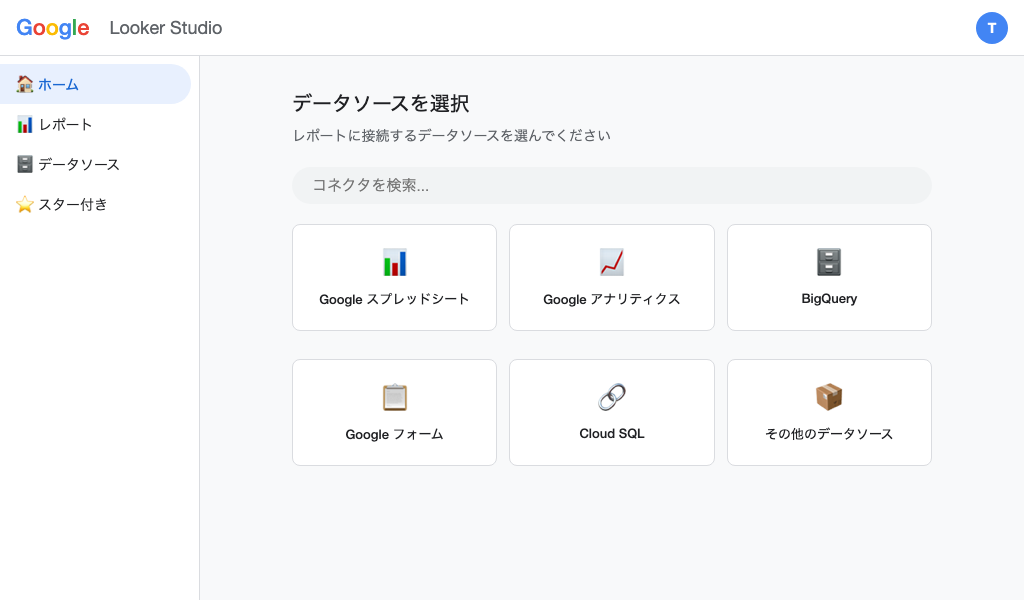Click the home icon in the sidebar
Image resolution: width=1024 pixels, height=600 pixels.
tap(25, 84)
